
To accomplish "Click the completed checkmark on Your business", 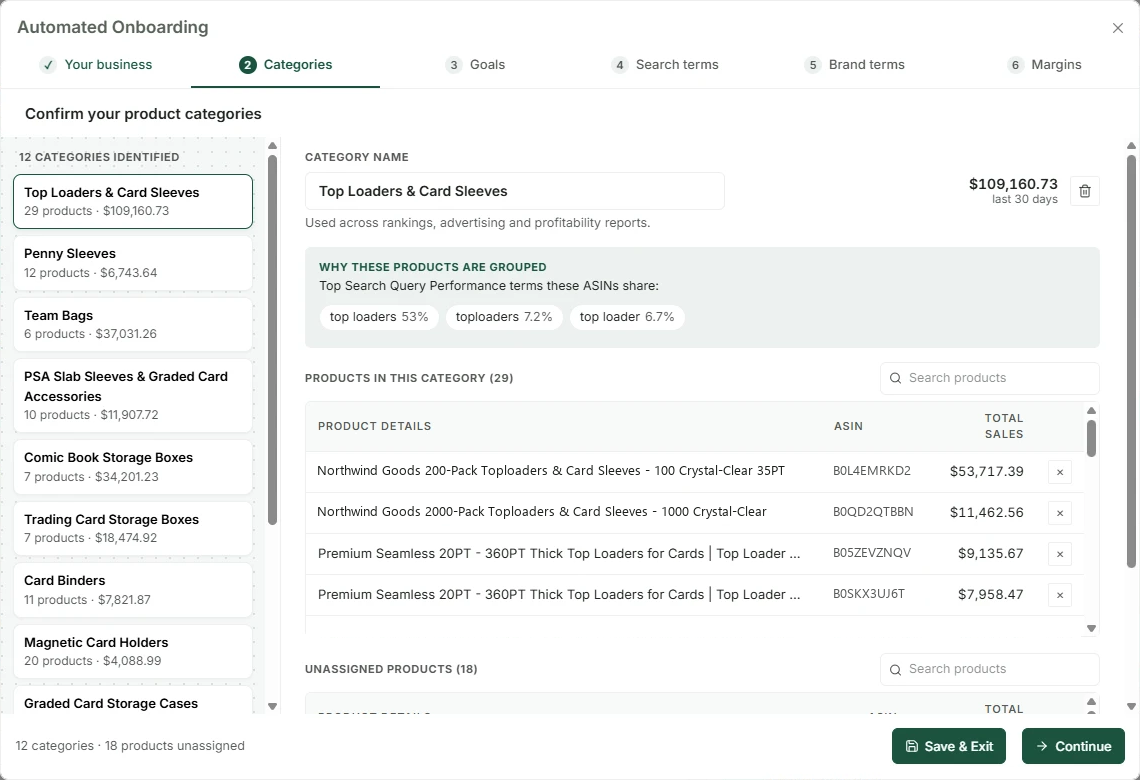I will coord(48,65).
